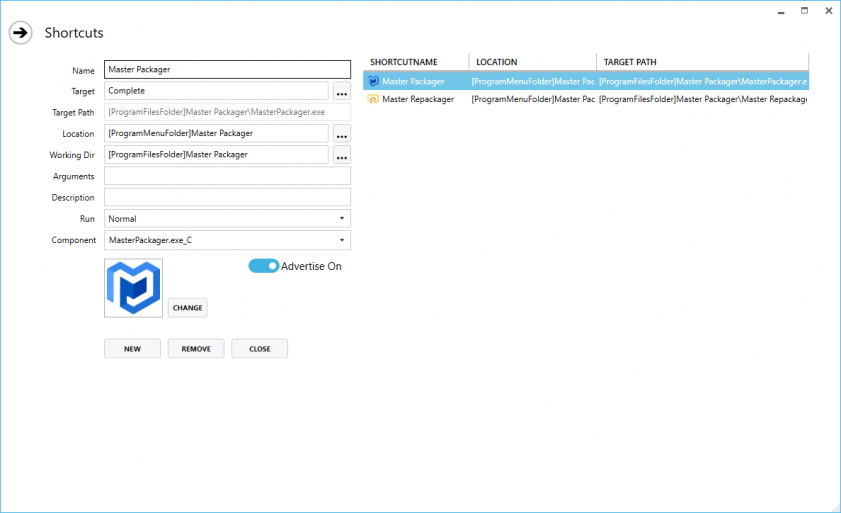Focus the Name input field
The width and height of the screenshot is (841, 513).
click(x=227, y=70)
